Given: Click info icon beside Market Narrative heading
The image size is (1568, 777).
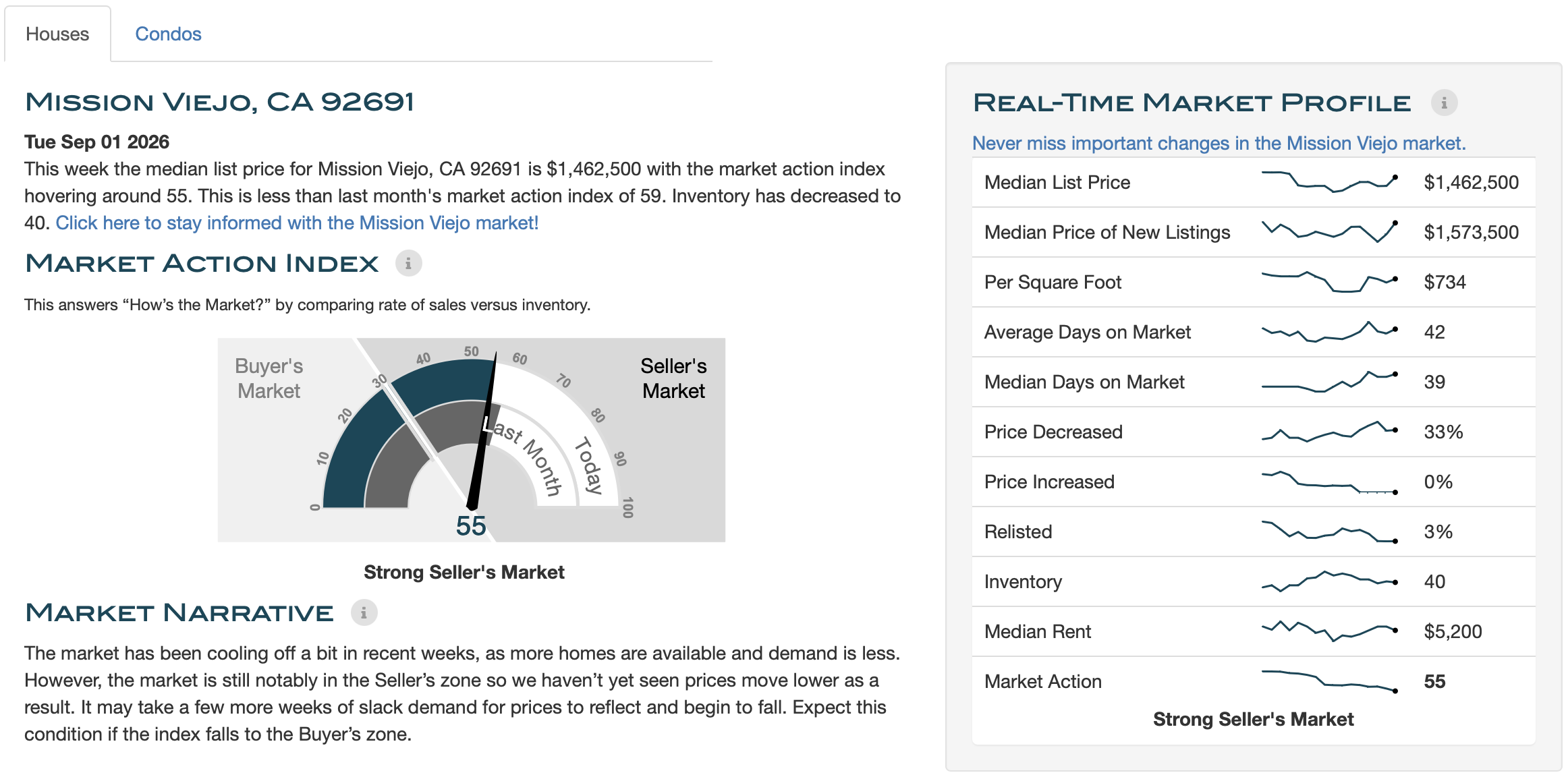Looking at the screenshot, I should [364, 612].
